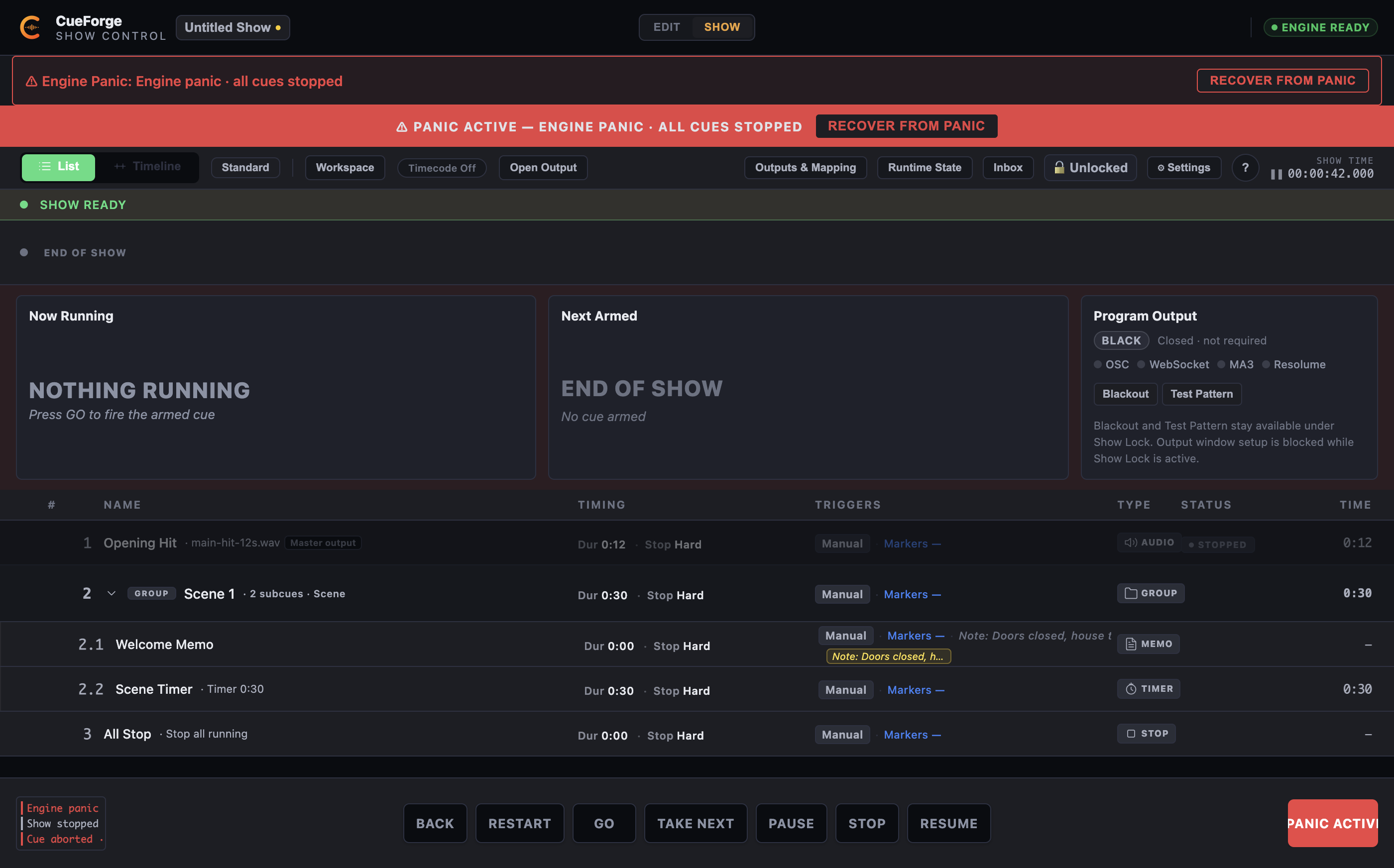
Task: Click the CueForge logo icon
Action: [x=30, y=27]
